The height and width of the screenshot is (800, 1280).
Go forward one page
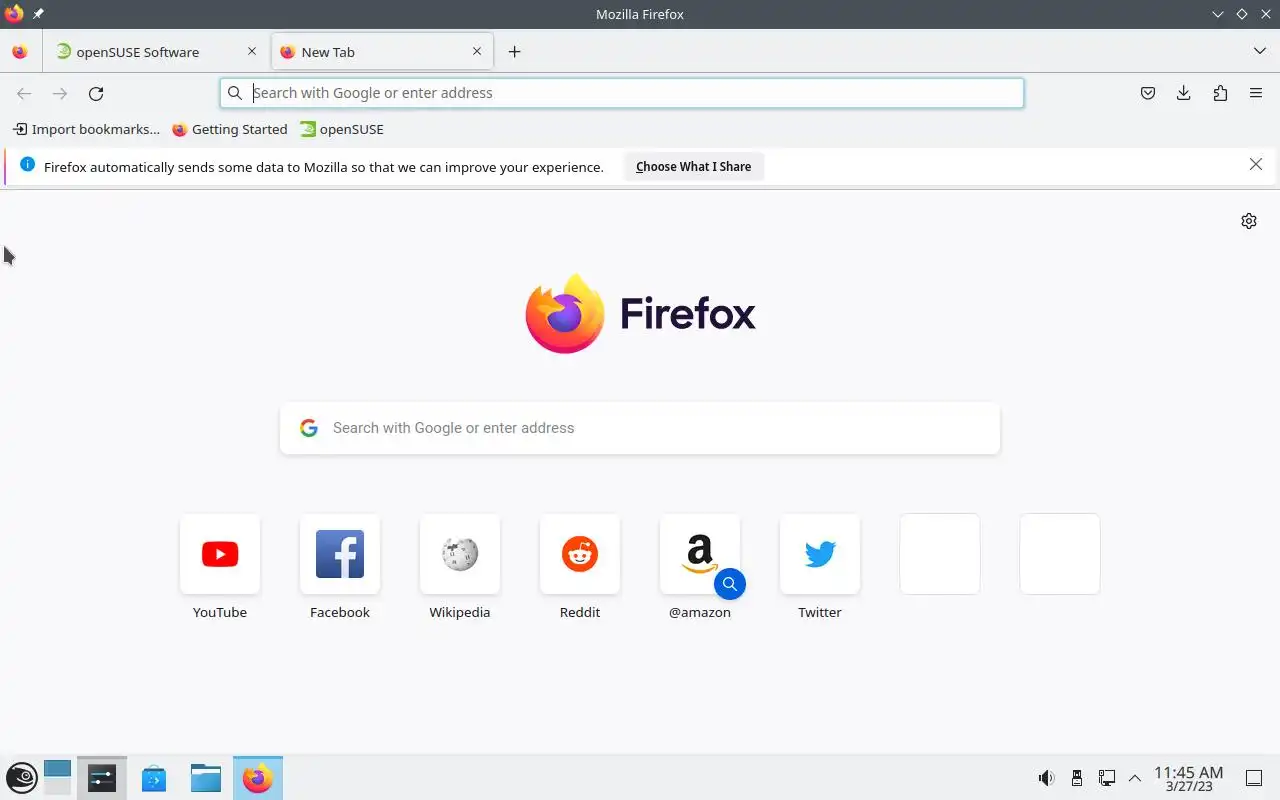[x=60, y=93]
